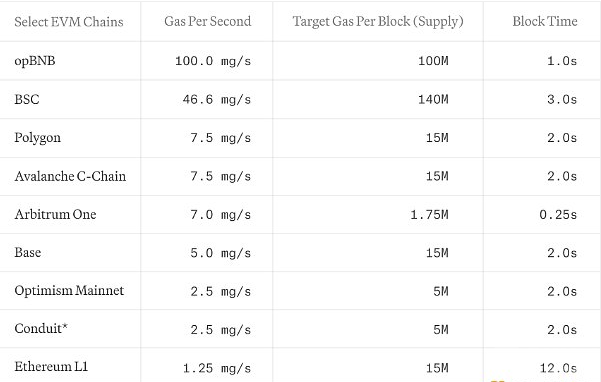Click the Select EVM Chains column header
Image resolution: width=601 pixels, height=382 pixels.
(x=69, y=21)
